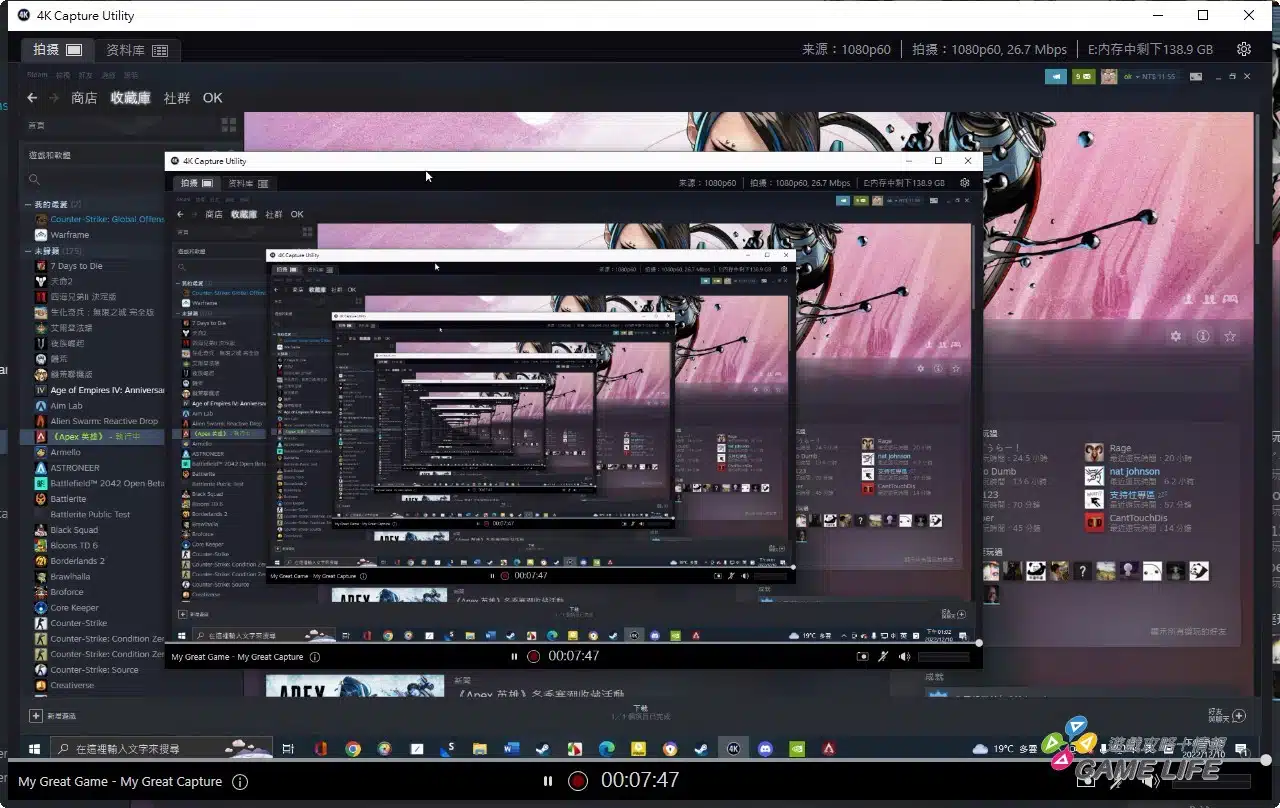The width and height of the screenshot is (1280, 808).
Task: Click the grid view icon beside 首頁
Action: [x=229, y=125]
